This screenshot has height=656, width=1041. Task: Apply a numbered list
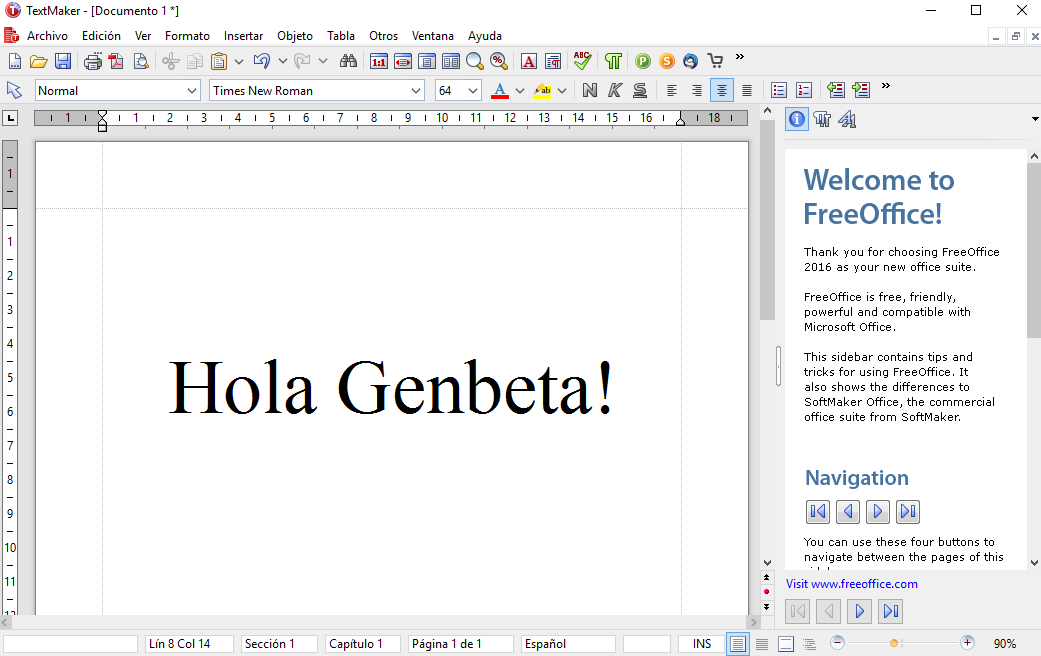coord(803,90)
